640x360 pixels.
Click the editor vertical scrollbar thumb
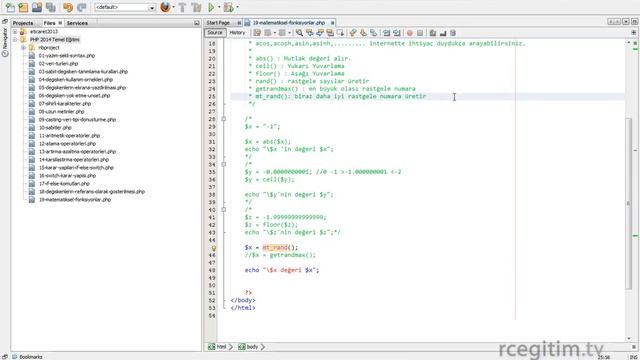pos(629,203)
